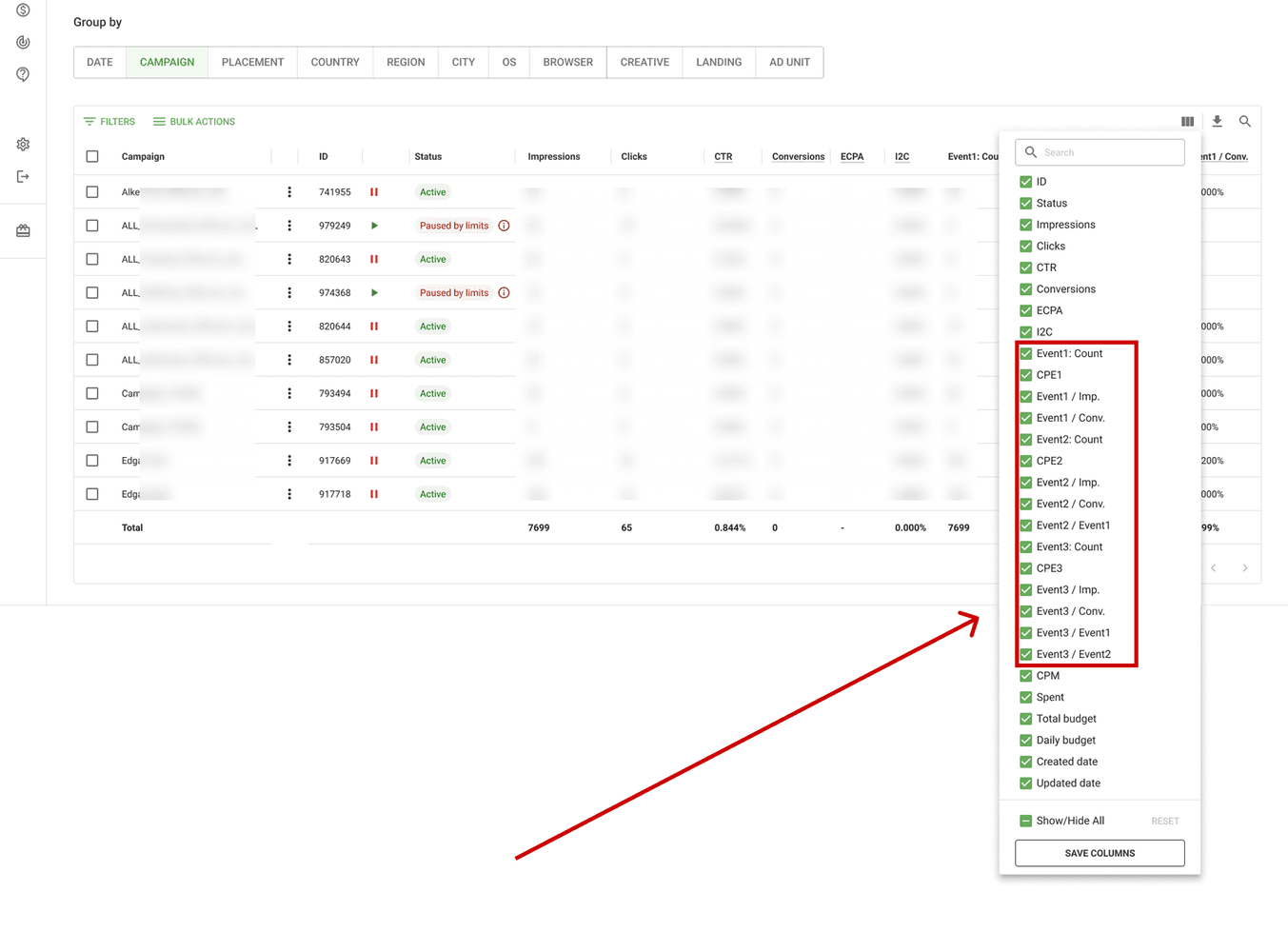
Task: Open BULK ACTIONS menu
Action: (193, 121)
